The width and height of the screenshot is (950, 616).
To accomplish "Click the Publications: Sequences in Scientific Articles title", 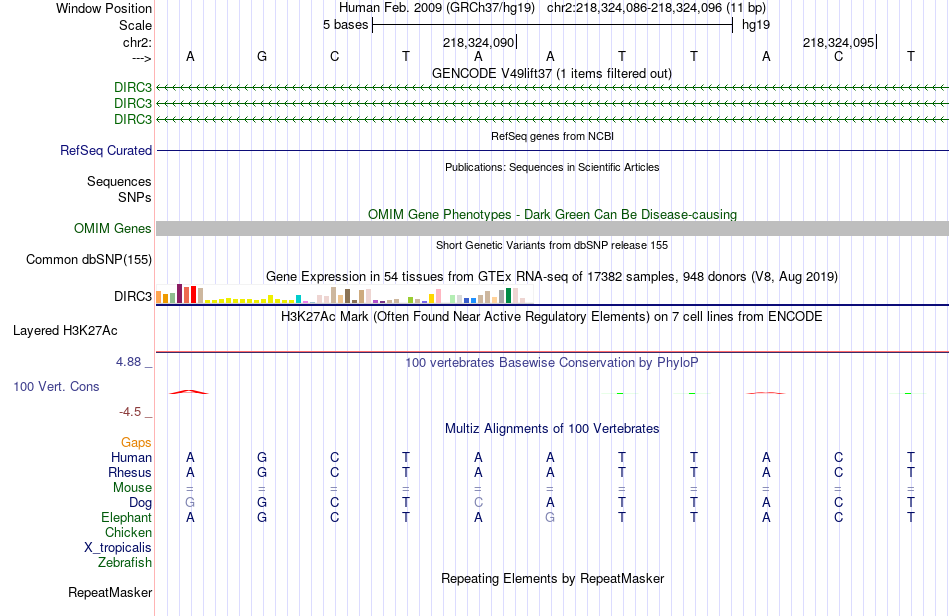I will tap(552, 167).
